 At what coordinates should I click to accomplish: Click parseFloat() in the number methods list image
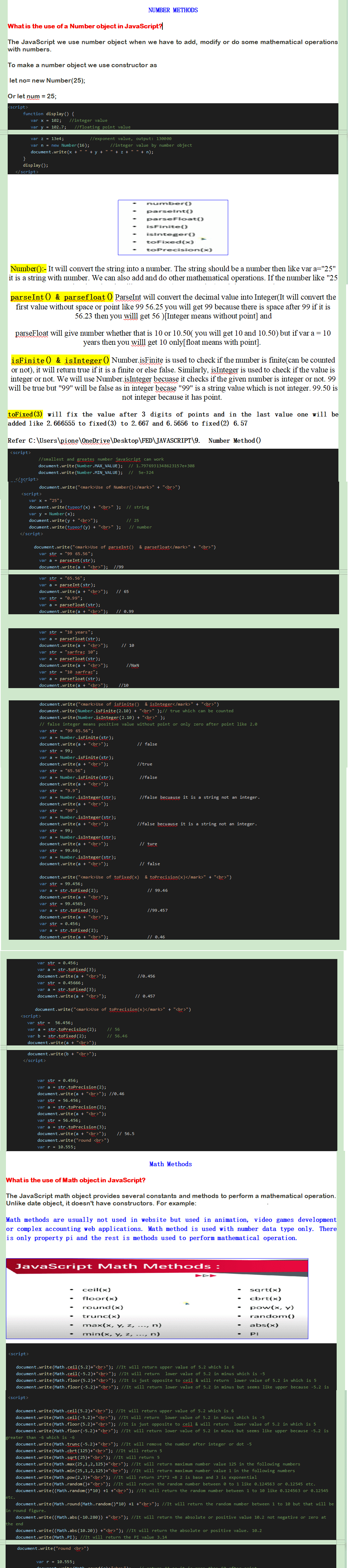[x=175, y=218]
